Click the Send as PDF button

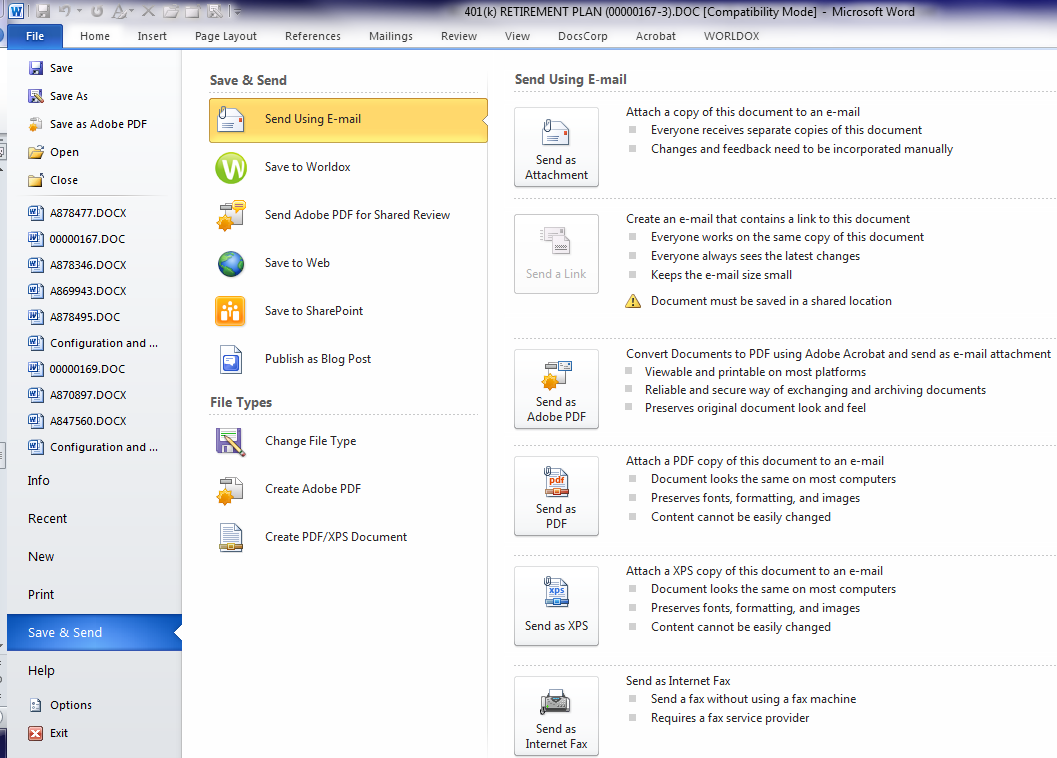(556, 496)
